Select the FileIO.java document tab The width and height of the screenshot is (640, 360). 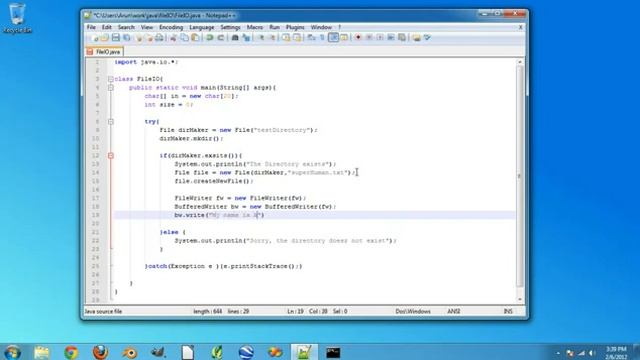click(104, 52)
